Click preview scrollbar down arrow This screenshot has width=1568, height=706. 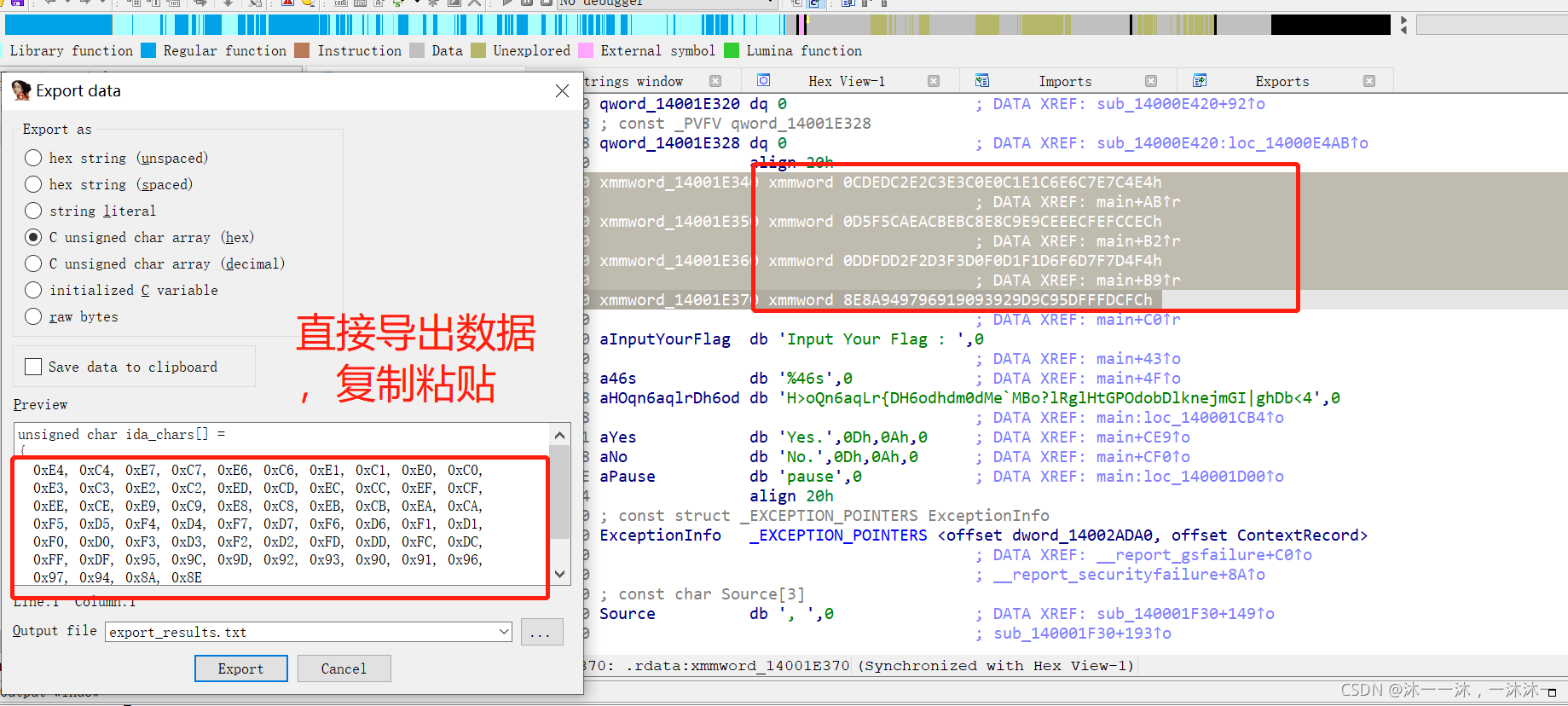pos(559,574)
